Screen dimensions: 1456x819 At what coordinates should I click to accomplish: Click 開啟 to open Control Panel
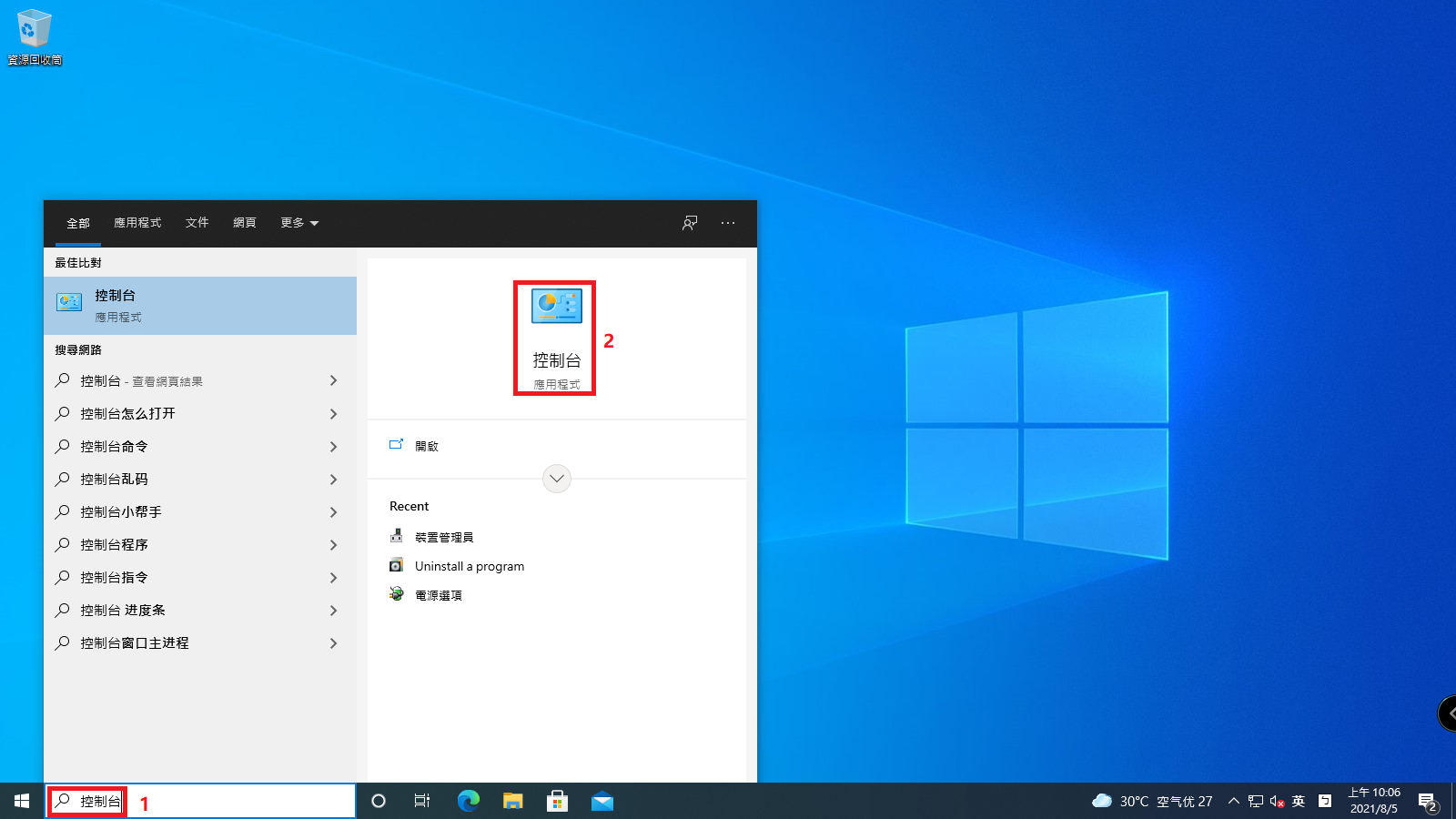(x=426, y=446)
